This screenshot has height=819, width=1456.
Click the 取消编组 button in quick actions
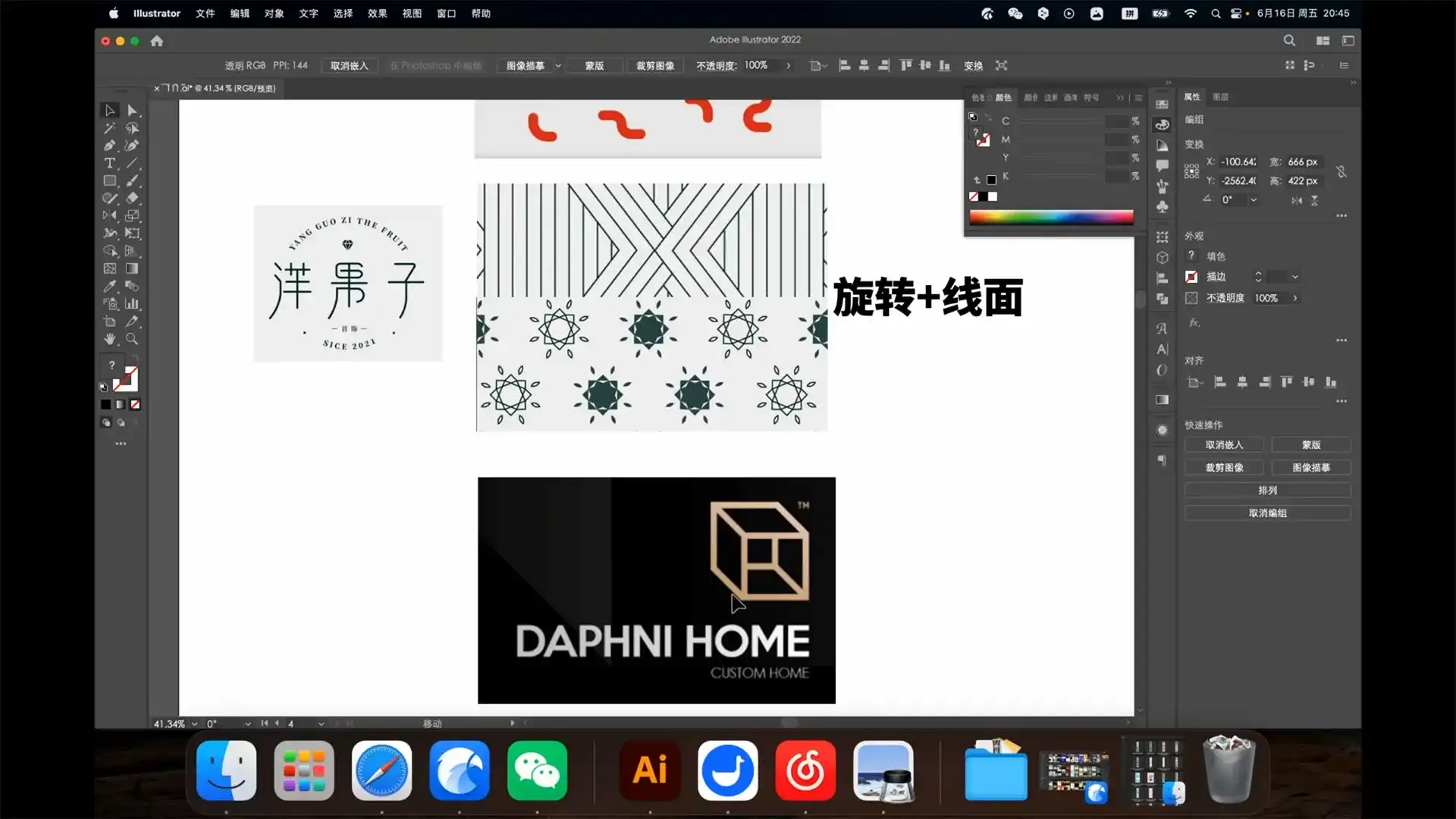point(1267,513)
